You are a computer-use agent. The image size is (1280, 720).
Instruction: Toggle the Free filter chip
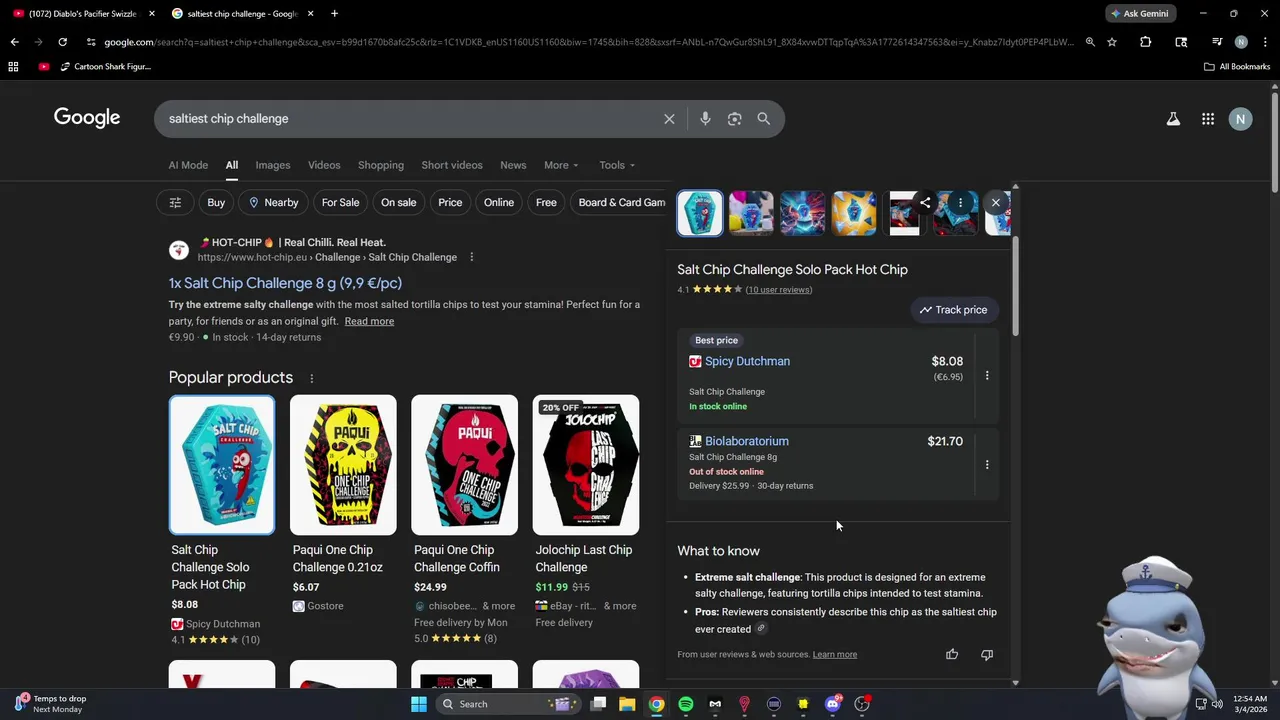click(x=546, y=203)
